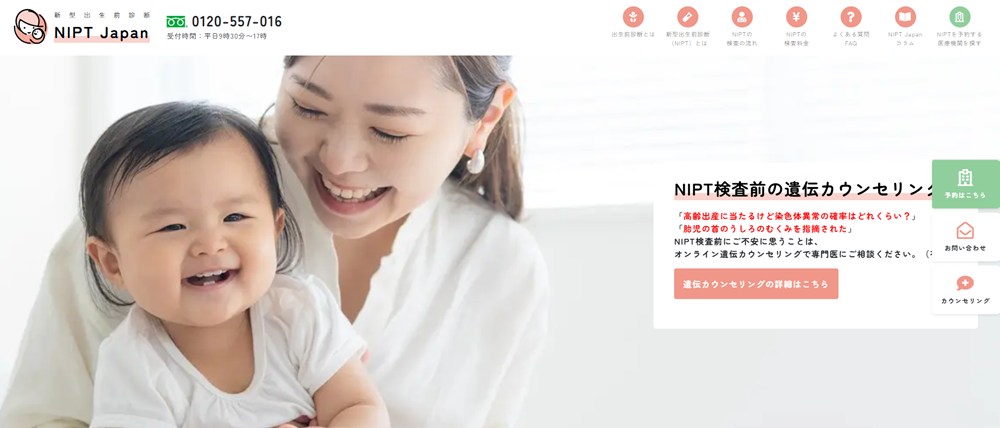The image size is (1000, 428).
Task: Click the yen icon for NIPTの検査料金
Action: [x=796, y=17]
